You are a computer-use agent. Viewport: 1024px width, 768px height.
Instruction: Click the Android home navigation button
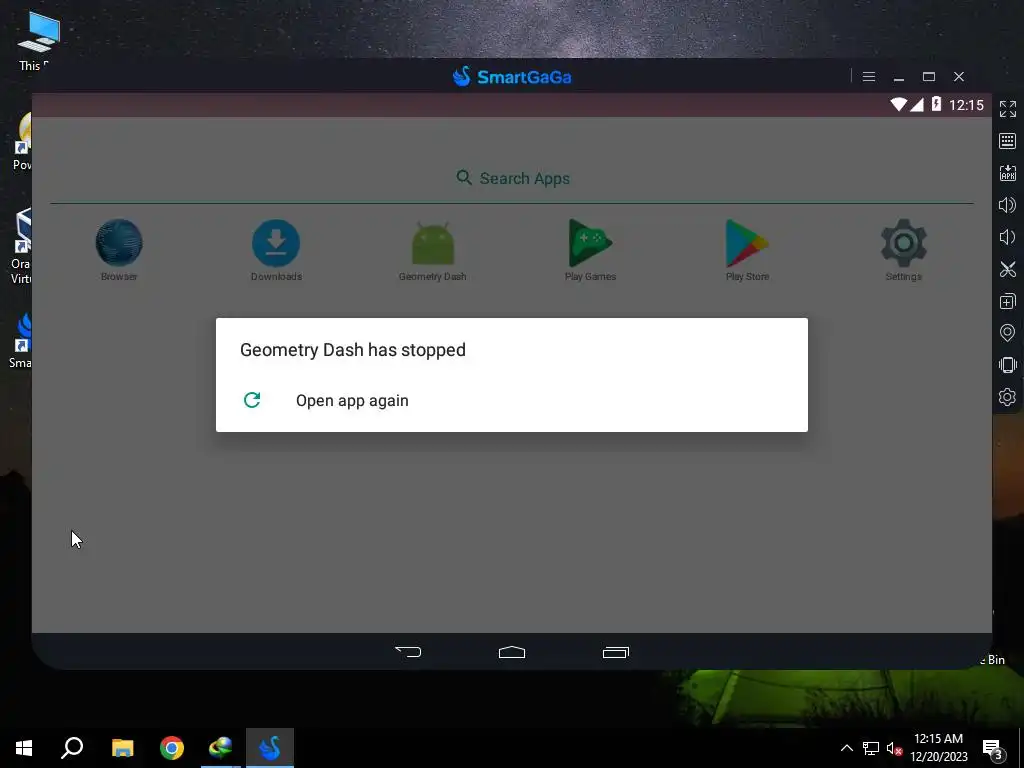512,652
